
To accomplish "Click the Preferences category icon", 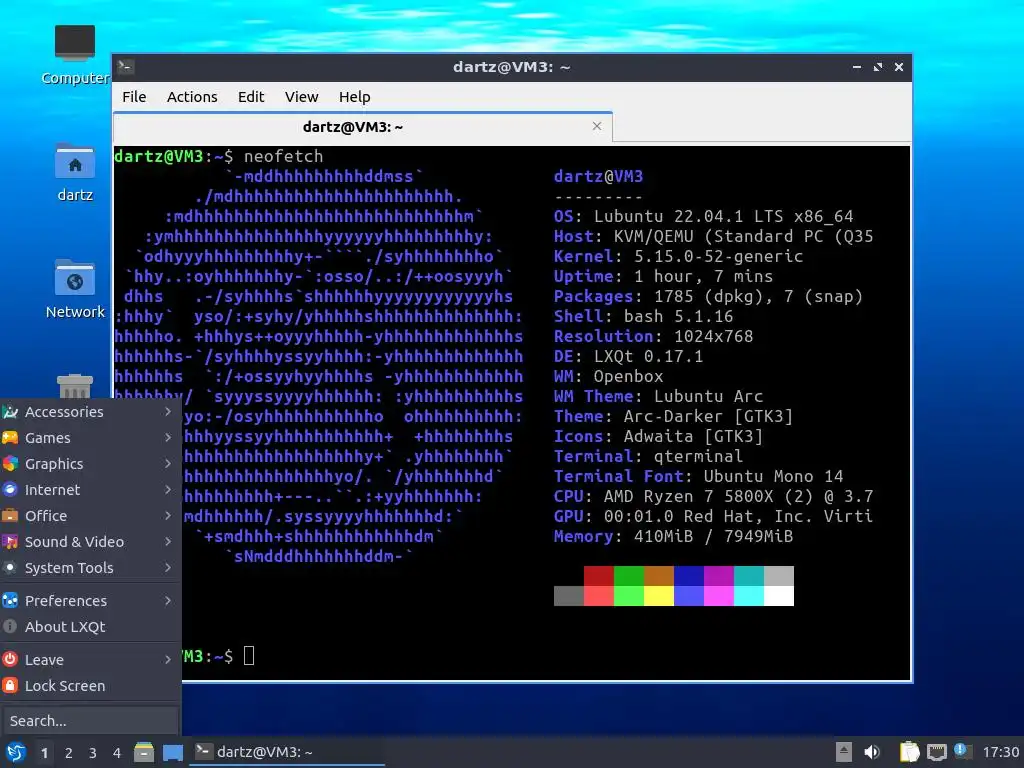I will tap(10, 600).
